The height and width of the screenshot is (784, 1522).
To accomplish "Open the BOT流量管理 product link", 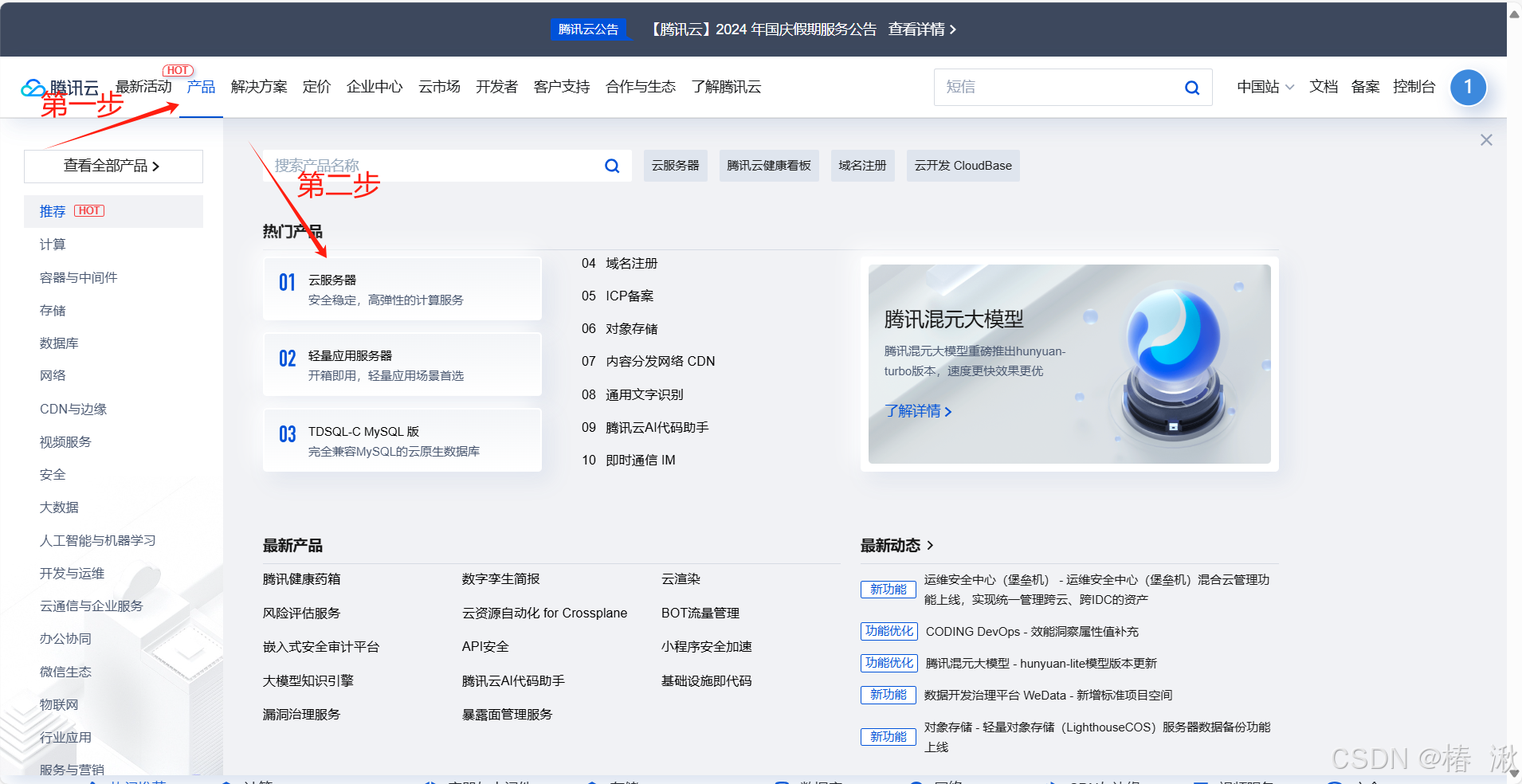I will click(700, 613).
